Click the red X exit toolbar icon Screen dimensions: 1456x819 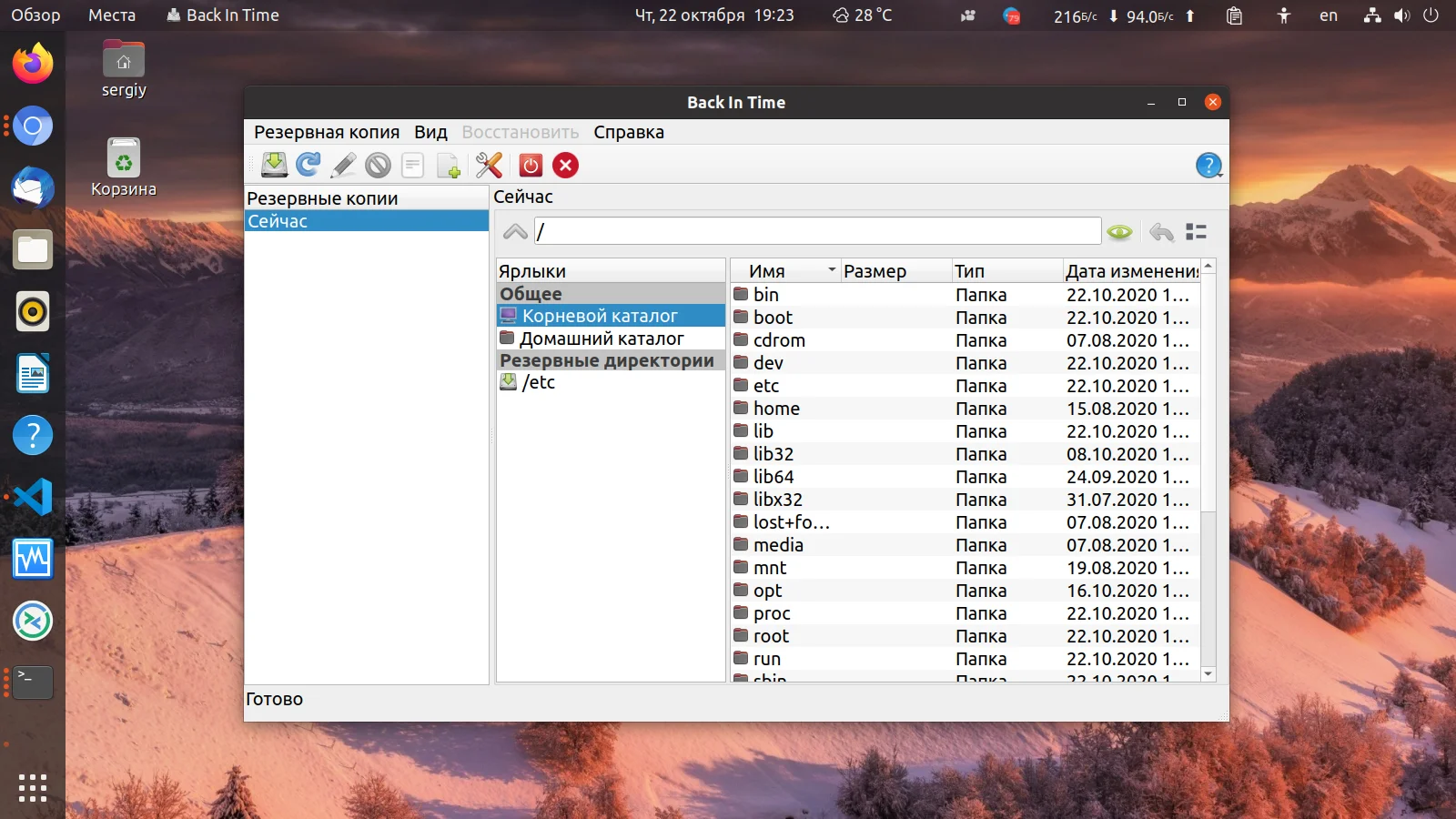pyautogui.click(x=566, y=165)
